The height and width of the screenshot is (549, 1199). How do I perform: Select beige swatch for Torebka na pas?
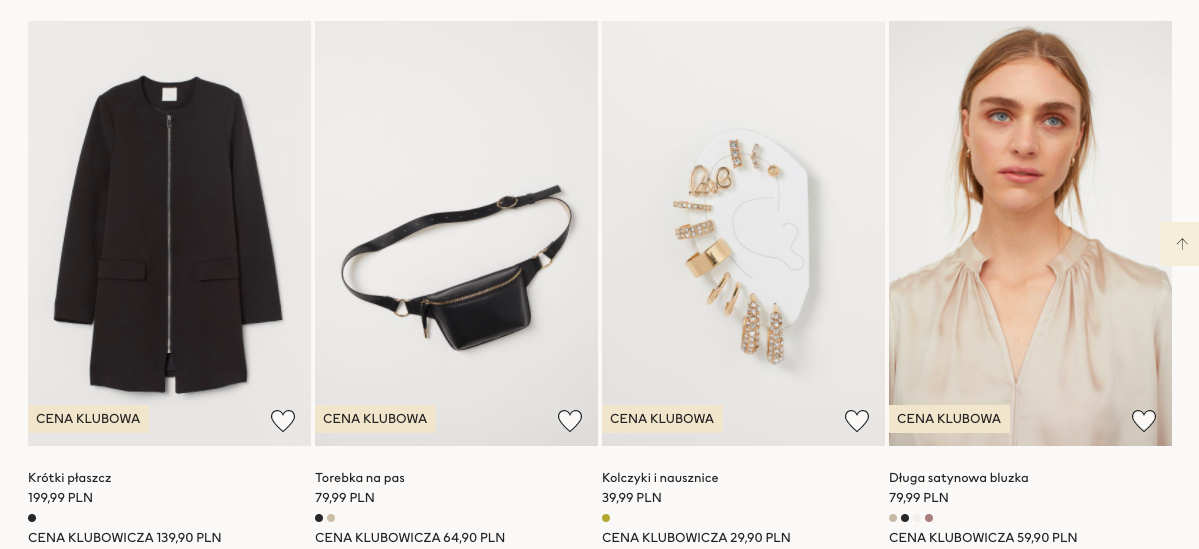click(x=331, y=518)
